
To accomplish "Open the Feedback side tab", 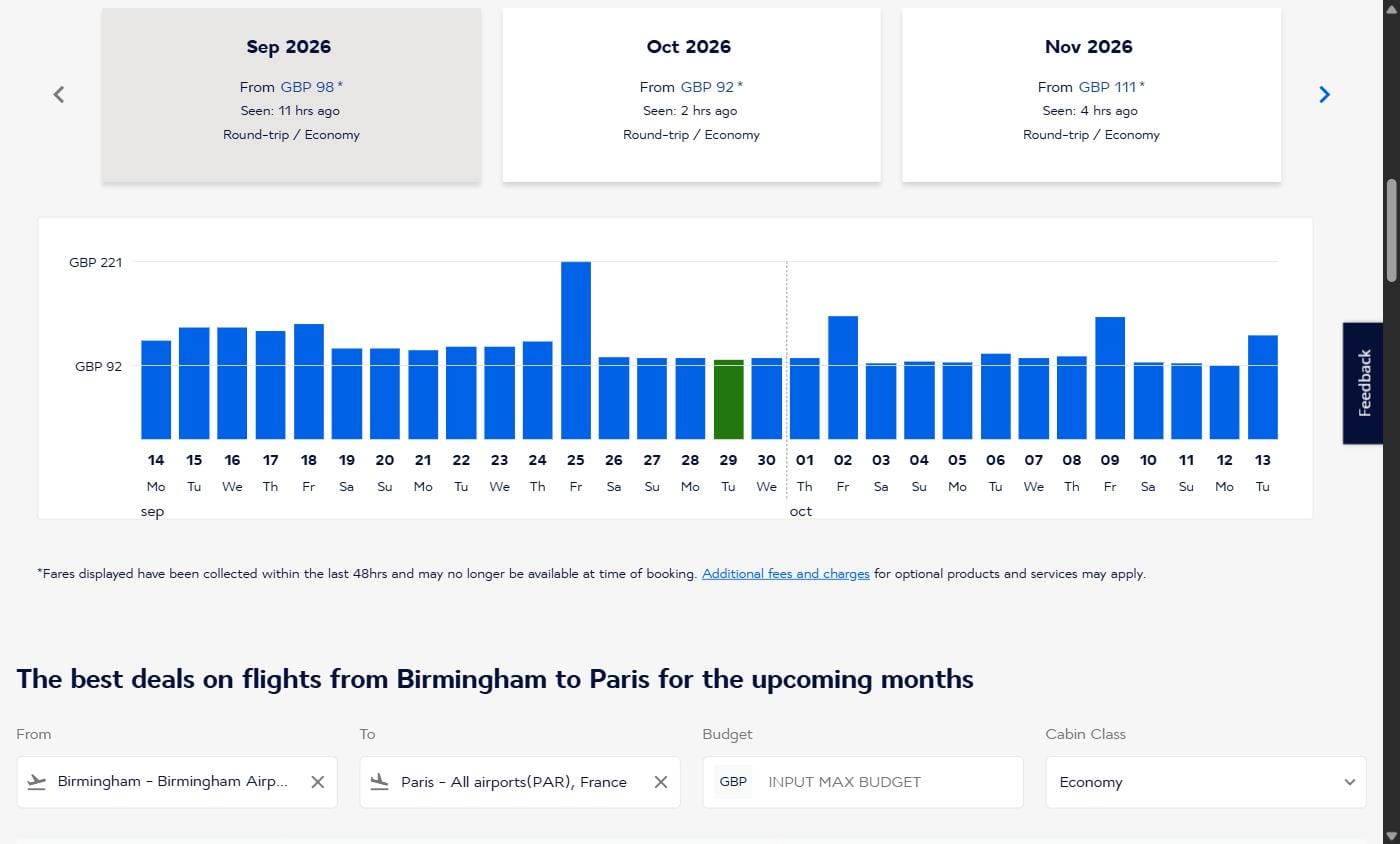I will [1364, 383].
